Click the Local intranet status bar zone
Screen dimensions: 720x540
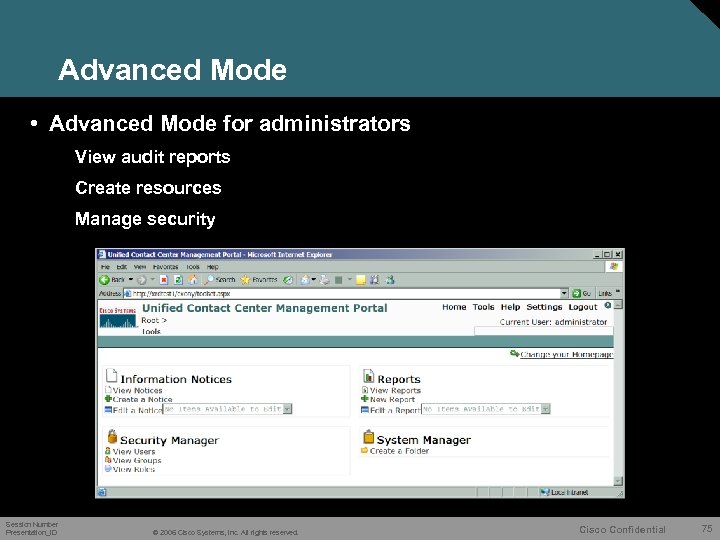(x=564, y=492)
